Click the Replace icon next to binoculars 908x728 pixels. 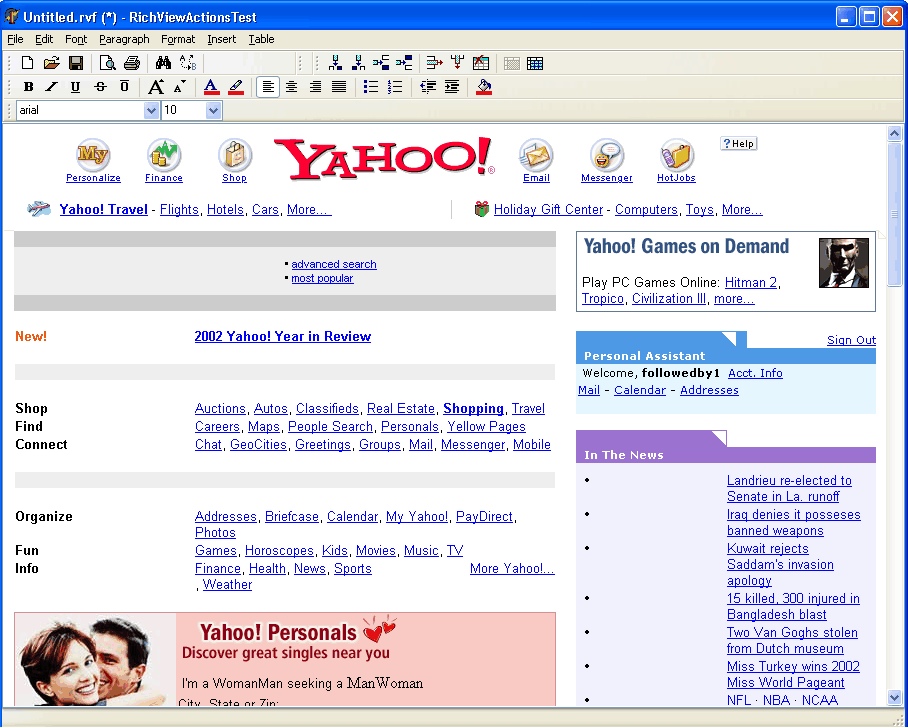[188, 63]
